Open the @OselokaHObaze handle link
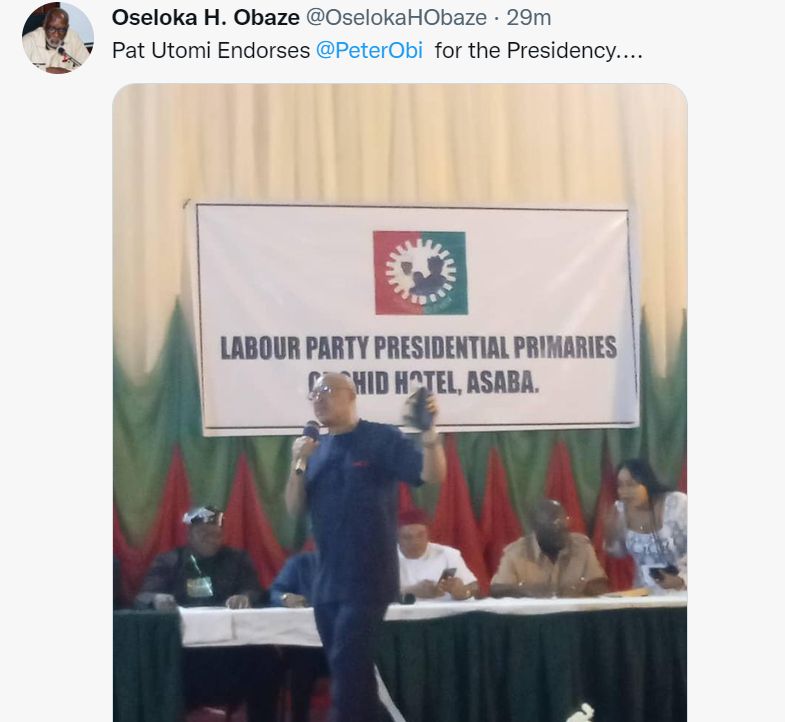 tap(396, 18)
